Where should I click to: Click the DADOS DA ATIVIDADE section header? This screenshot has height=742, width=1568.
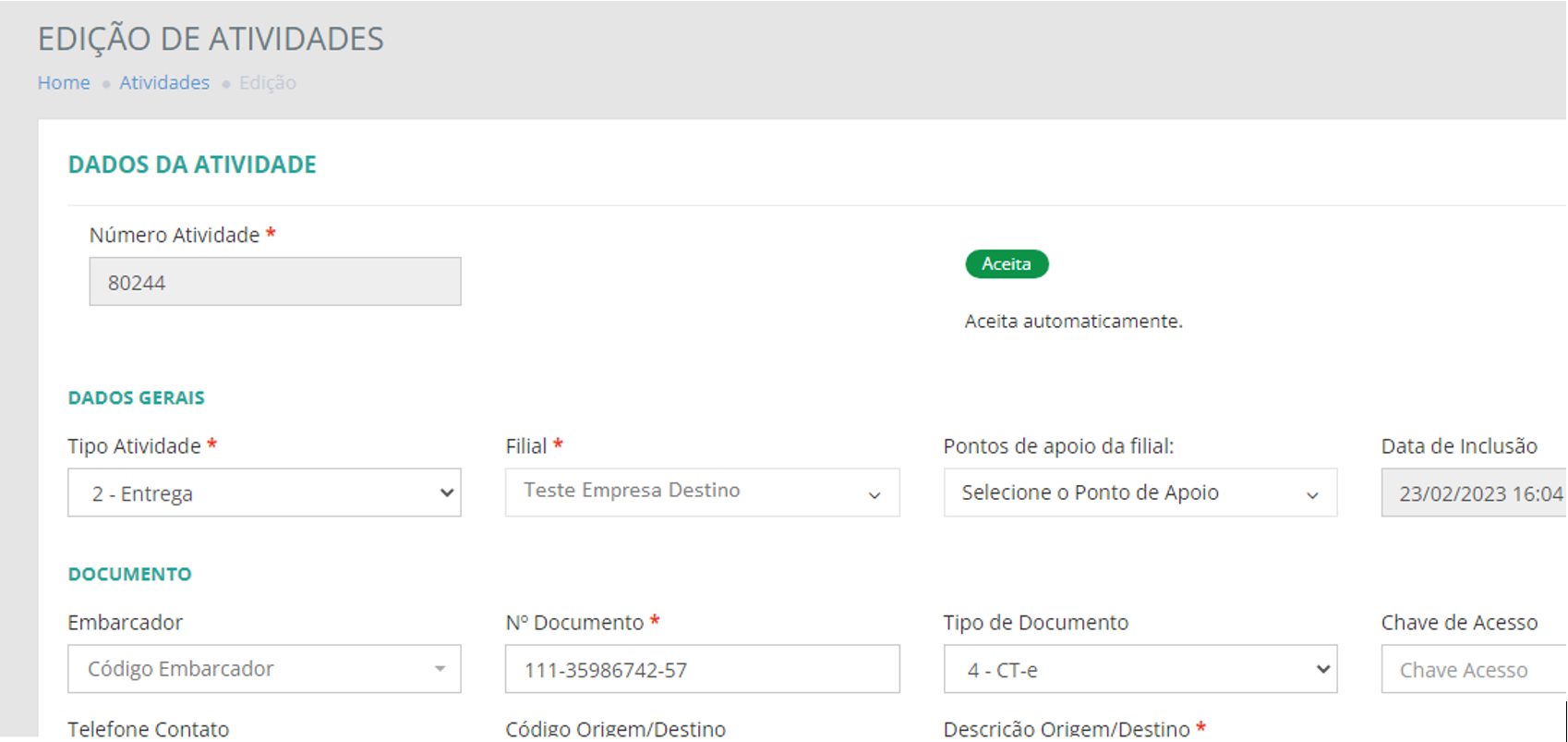coord(192,165)
